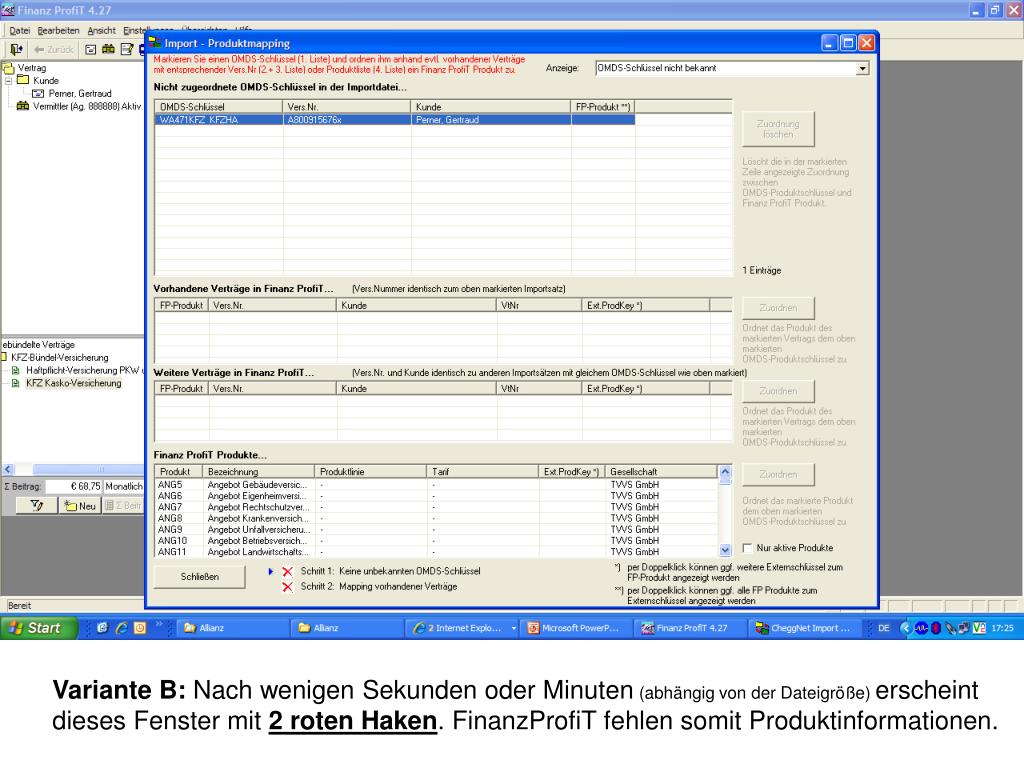Click the customer card toolbar icon

click(91, 49)
